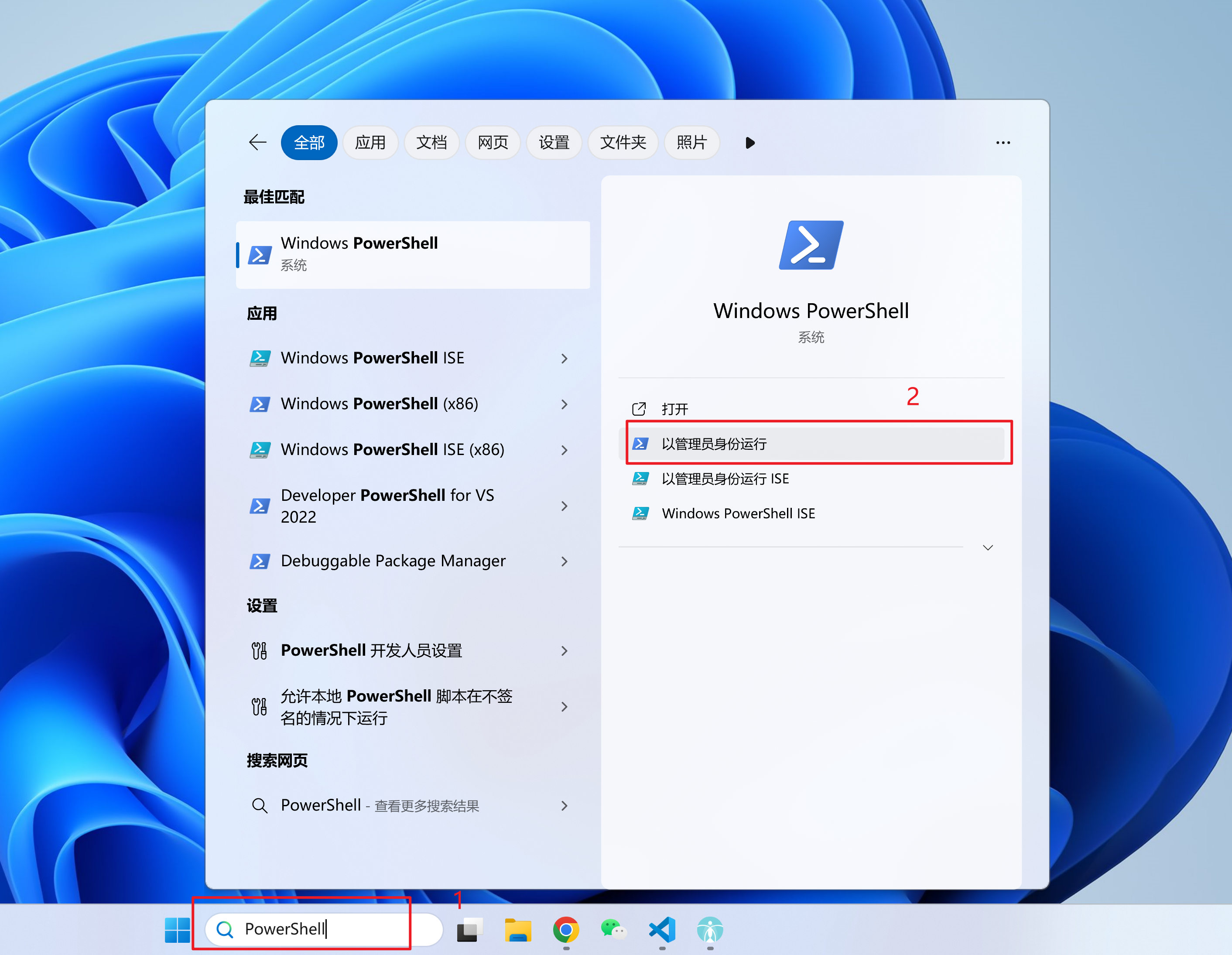Click the 以管理员身份运行 ISE icon
The image size is (1232, 955).
(640, 479)
